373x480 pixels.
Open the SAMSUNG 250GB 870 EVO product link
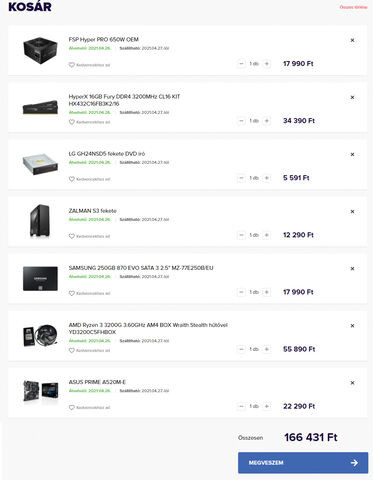pyautogui.click(x=141, y=268)
